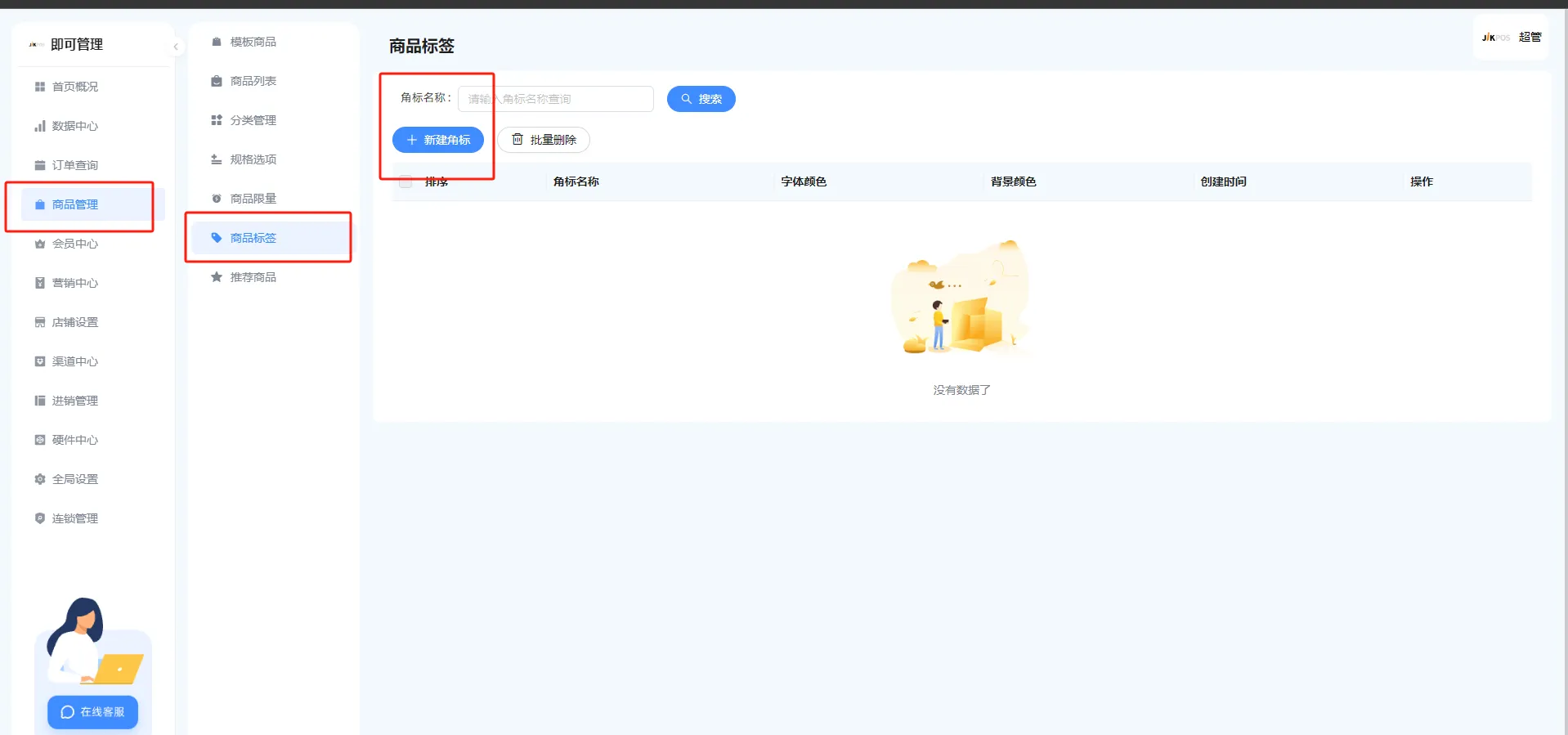Click the 商品列表 icon in submenu

pos(217,81)
